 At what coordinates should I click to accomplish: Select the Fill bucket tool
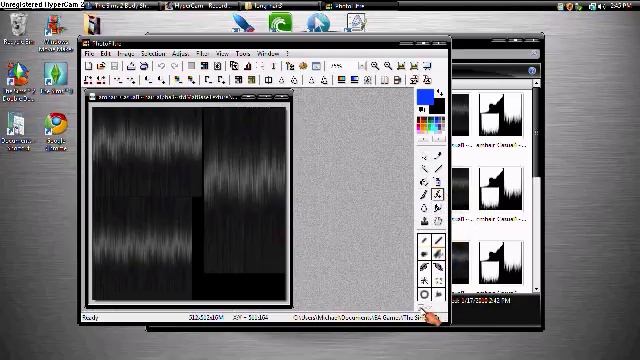coord(424,182)
